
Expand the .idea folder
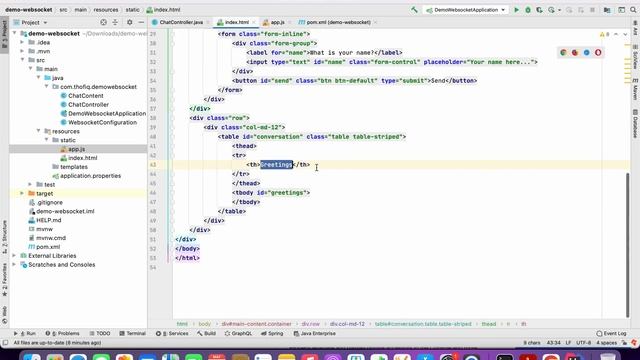[22, 42]
